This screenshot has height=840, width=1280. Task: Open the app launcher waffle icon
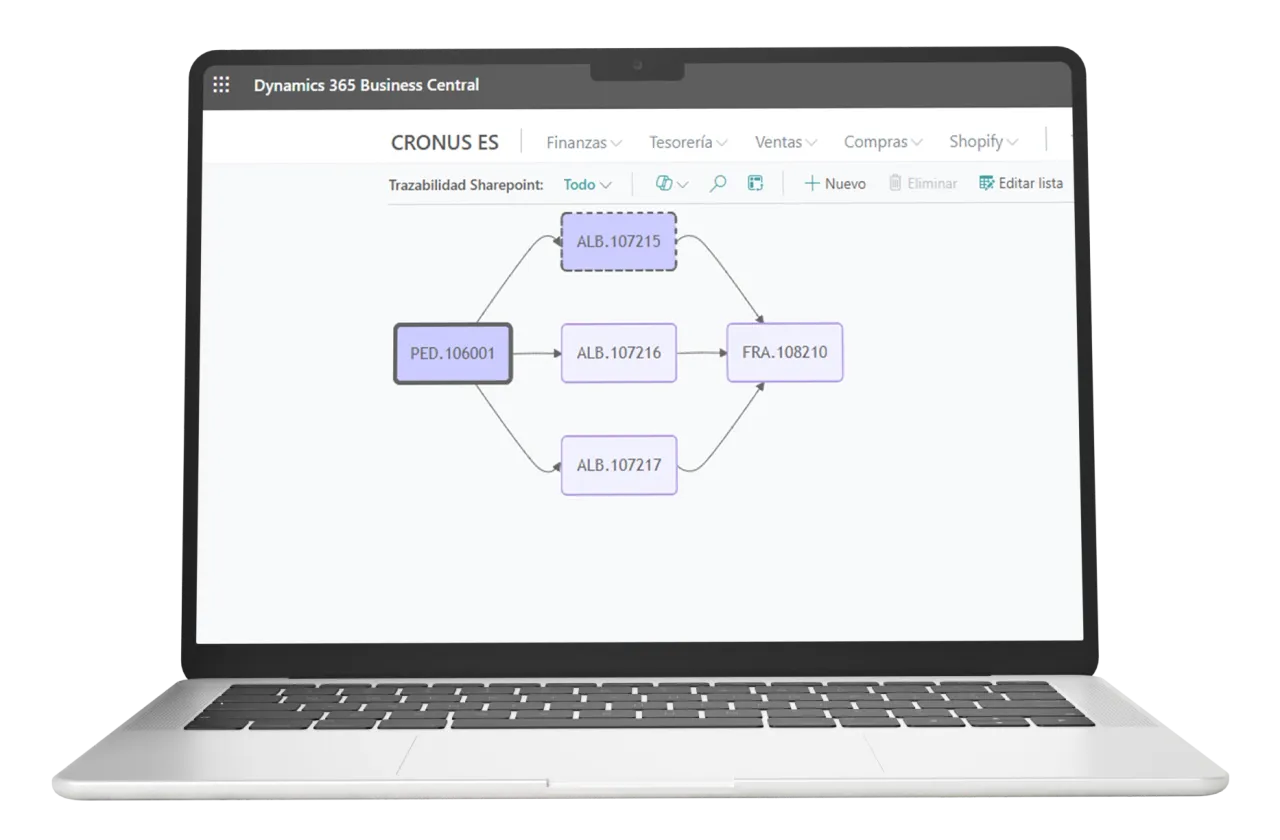(x=221, y=85)
